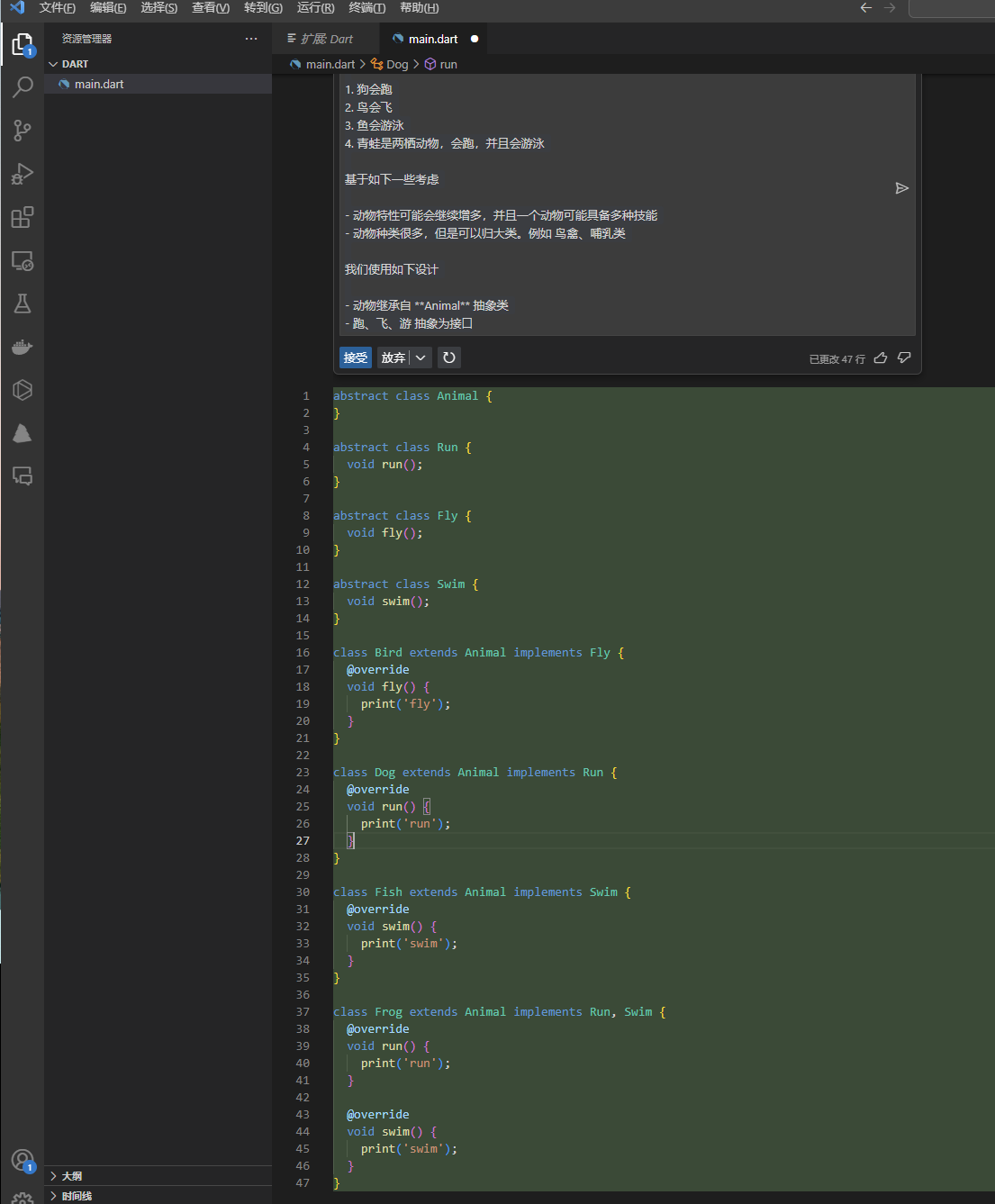This screenshot has width=995, height=1204.
Task: Open the 放弃 dropdown arrow
Action: [421, 358]
